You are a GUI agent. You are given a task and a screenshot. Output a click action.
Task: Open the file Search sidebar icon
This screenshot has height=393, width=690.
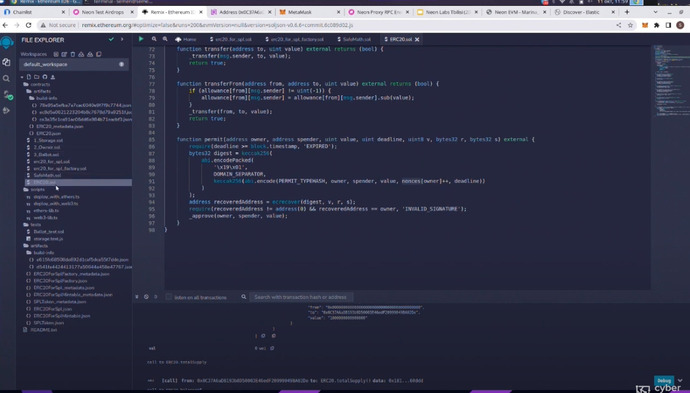6,79
